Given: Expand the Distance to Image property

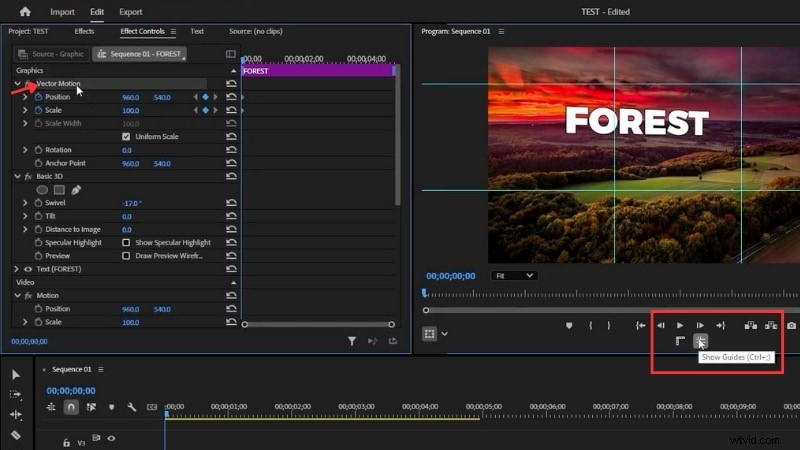Looking at the screenshot, I should pos(25,229).
